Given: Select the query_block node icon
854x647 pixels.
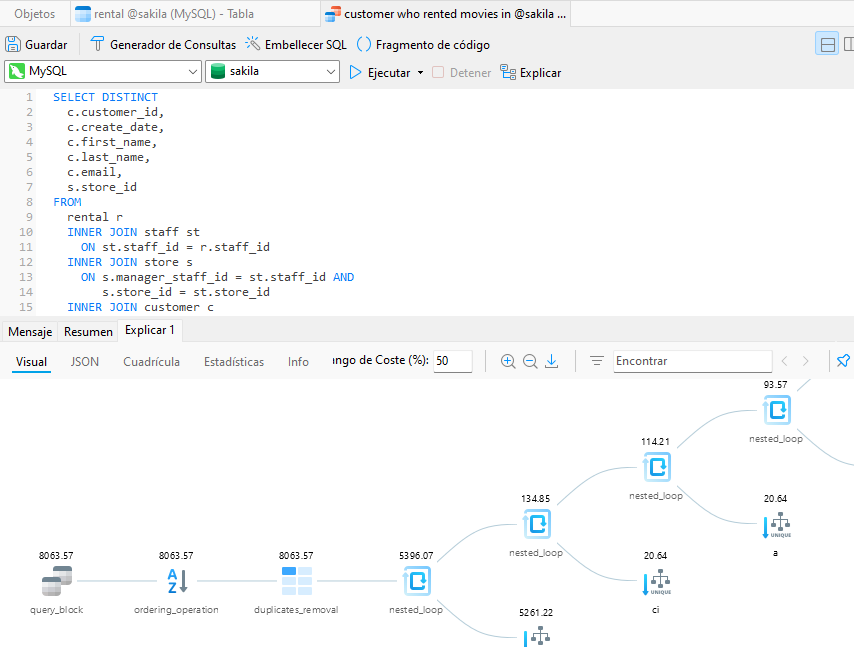Looking at the screenshot, I should point(57,581).
